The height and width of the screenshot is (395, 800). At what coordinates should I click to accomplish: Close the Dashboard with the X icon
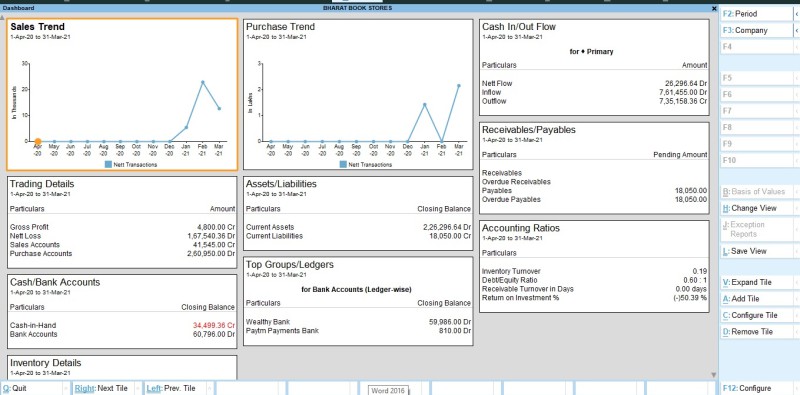[x=714, y=8]
